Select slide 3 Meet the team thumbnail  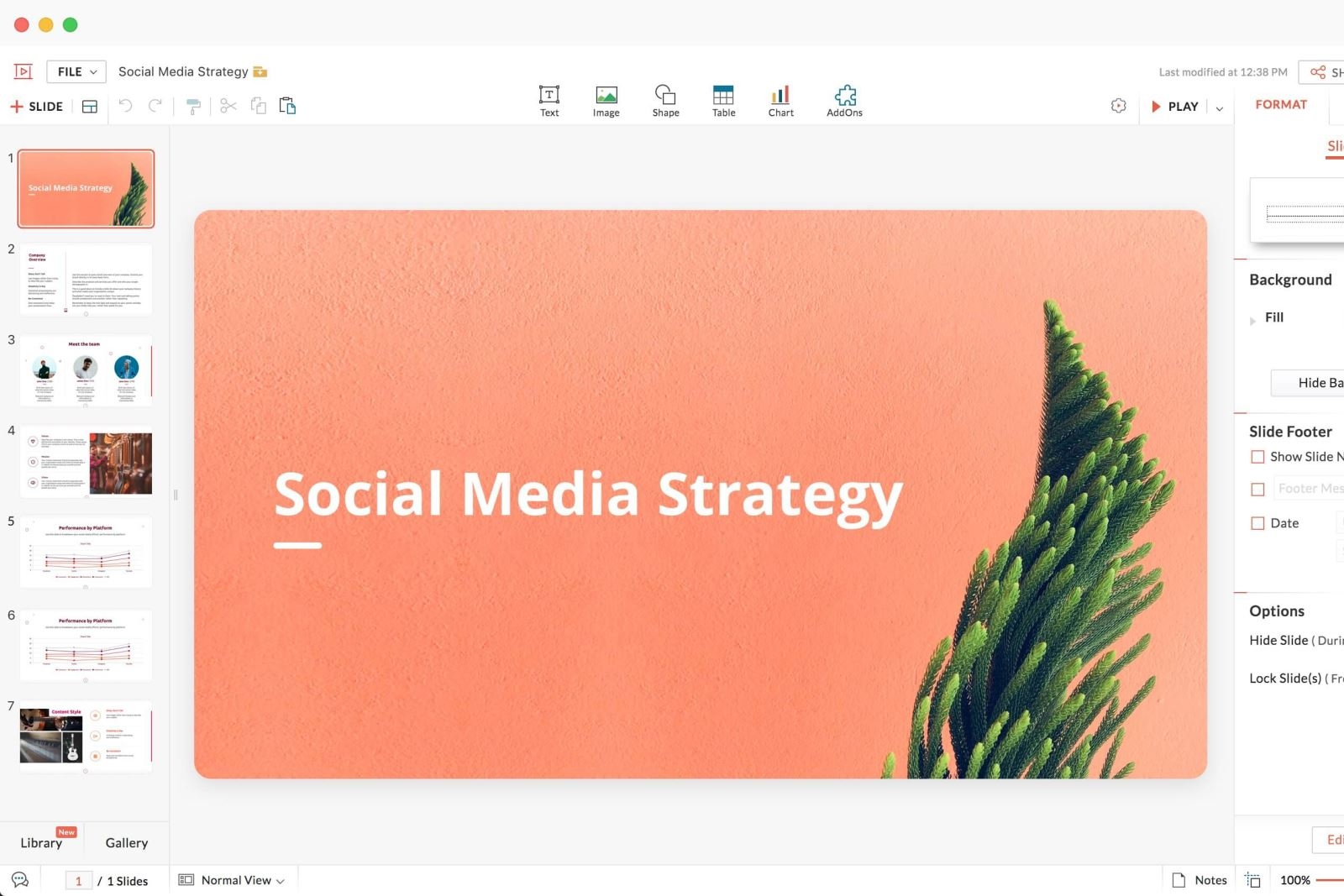86,370
